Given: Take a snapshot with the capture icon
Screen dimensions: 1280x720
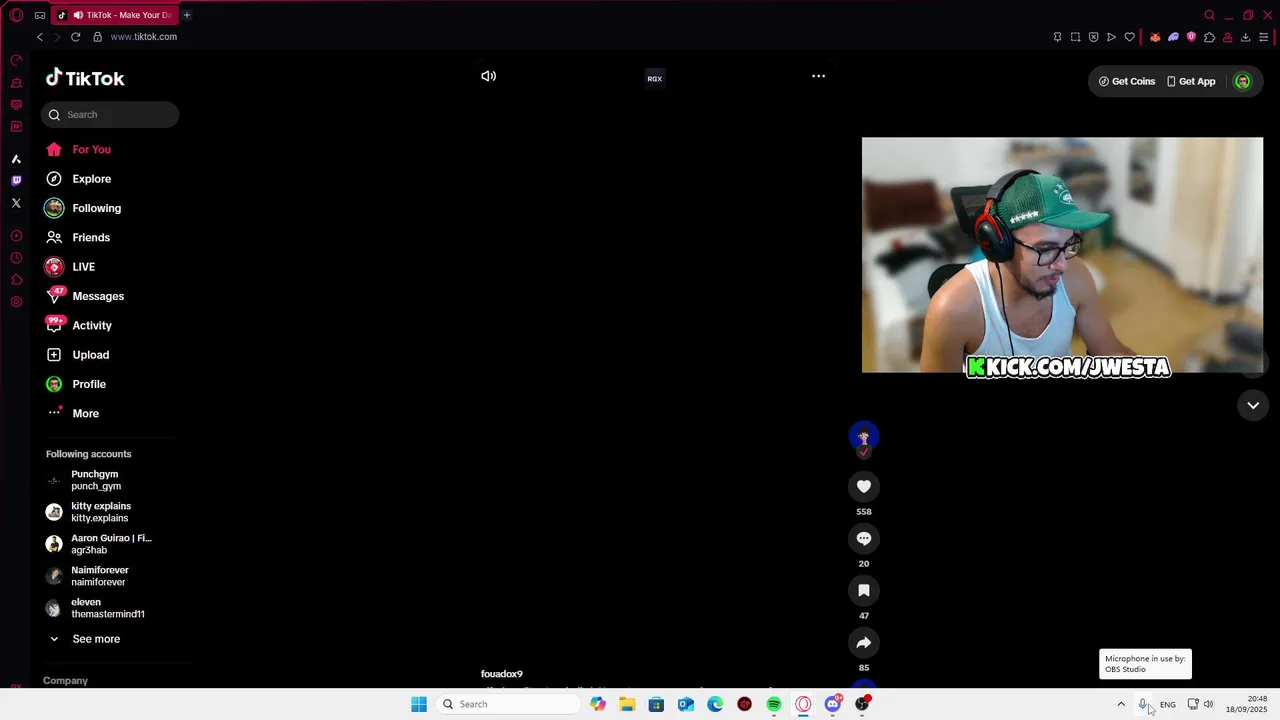Looking at the screenshot, I should pos(1075,37).
